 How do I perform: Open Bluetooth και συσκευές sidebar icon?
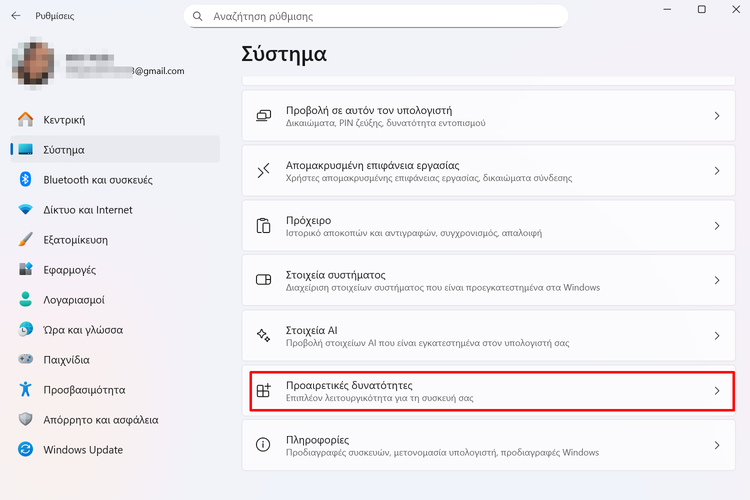coord(26,180)
